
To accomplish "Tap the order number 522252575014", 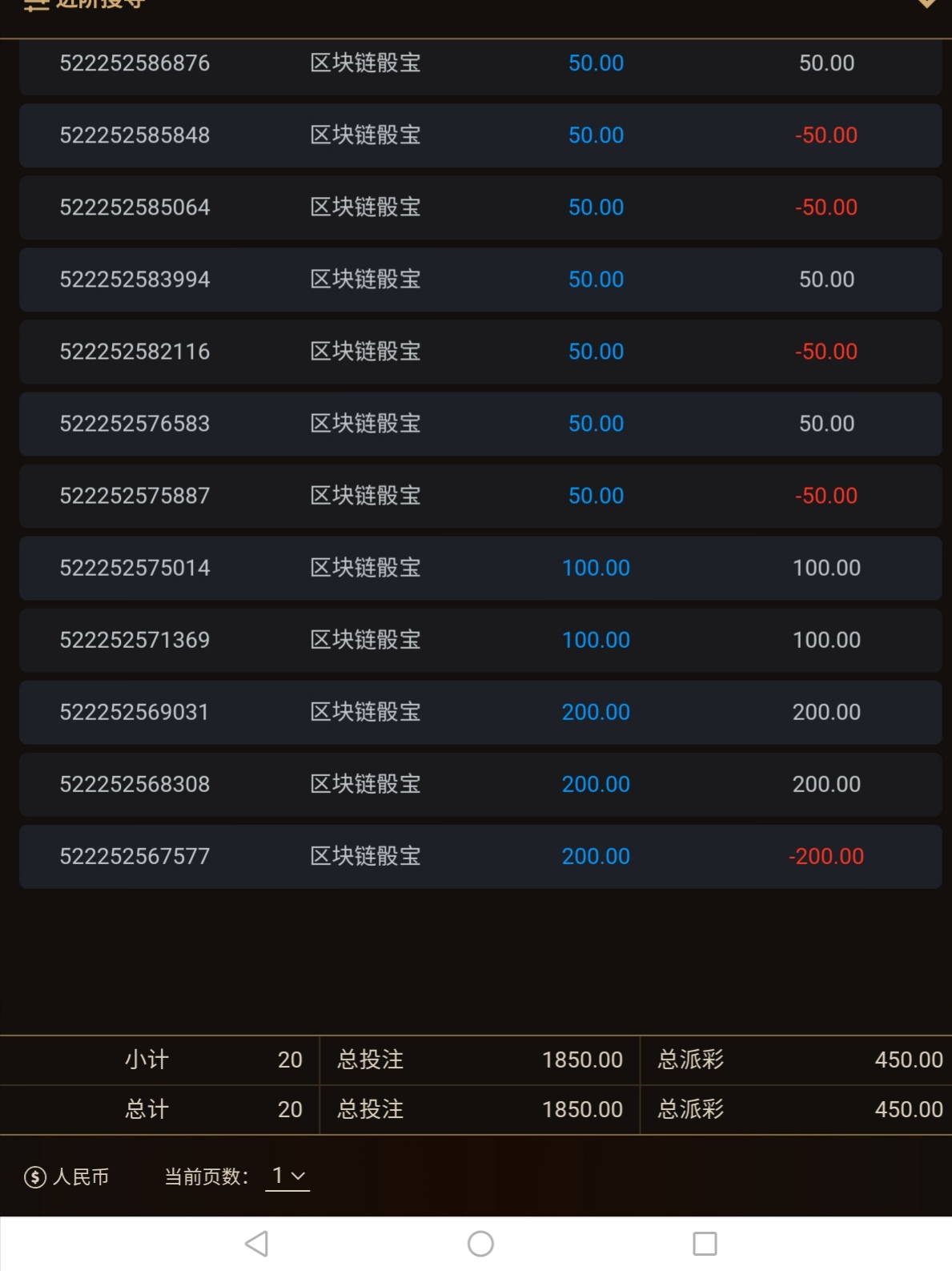I will click(x=135, y=568).
